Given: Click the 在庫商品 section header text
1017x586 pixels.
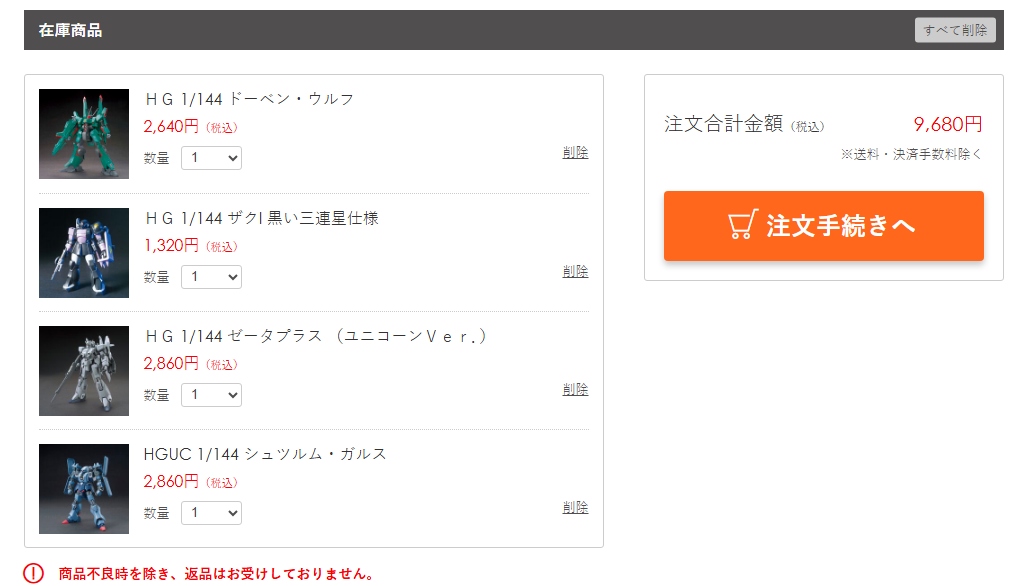Looking at the screenshot, I should [70, 31].
